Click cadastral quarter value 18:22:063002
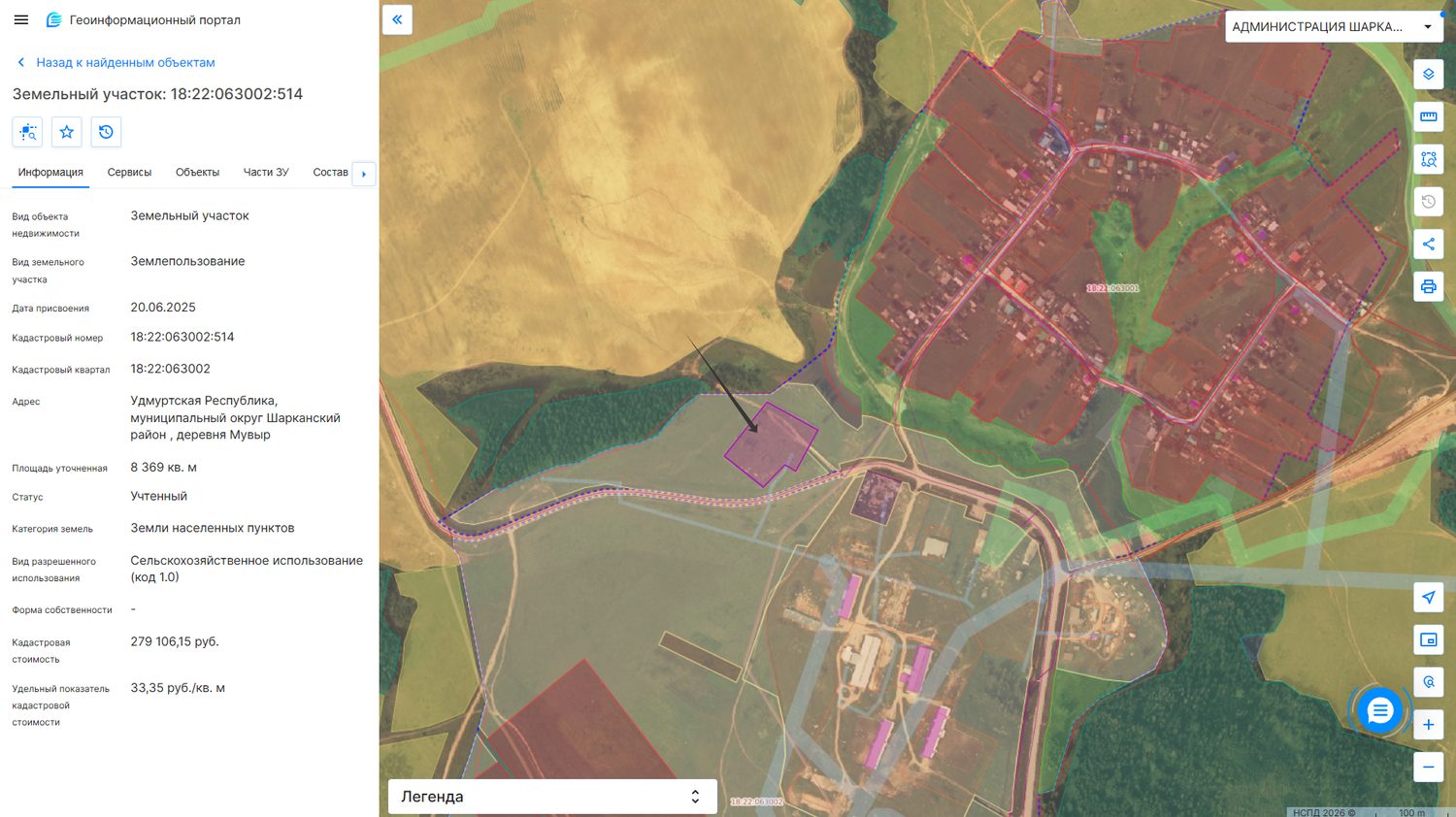The height and width of the screenshot is (817, 1456). click(170, 369)
